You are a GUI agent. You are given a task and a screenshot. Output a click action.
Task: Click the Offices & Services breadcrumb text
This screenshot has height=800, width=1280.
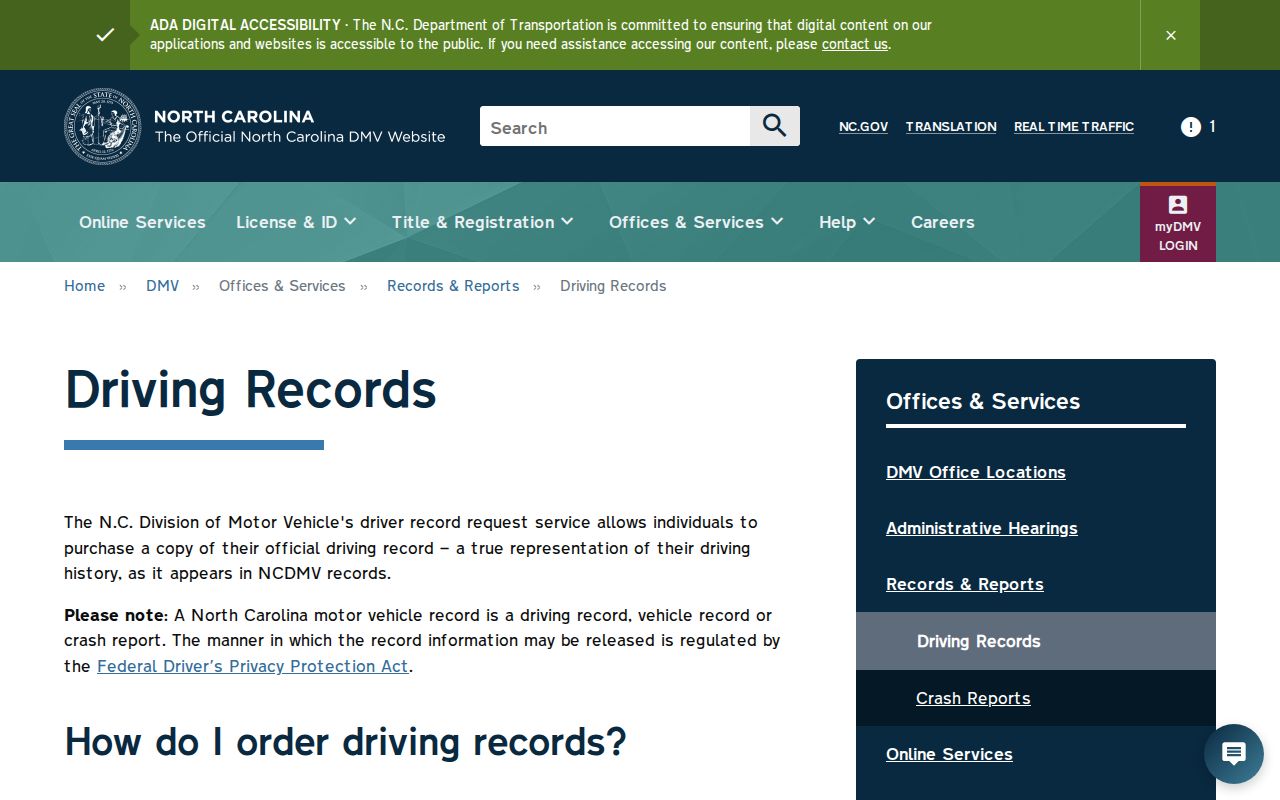[282, 286]
